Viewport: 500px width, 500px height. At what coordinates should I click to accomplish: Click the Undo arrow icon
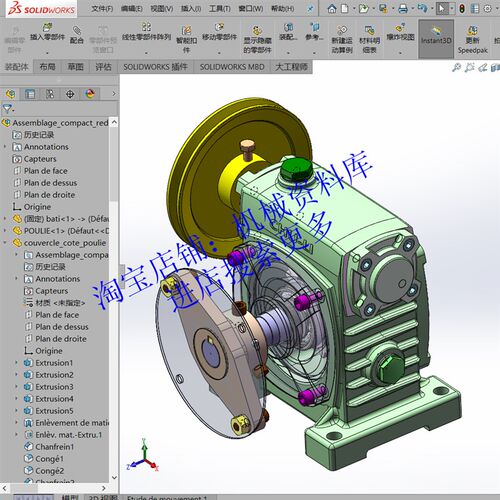pyautogui.click(x=422, y=8)
